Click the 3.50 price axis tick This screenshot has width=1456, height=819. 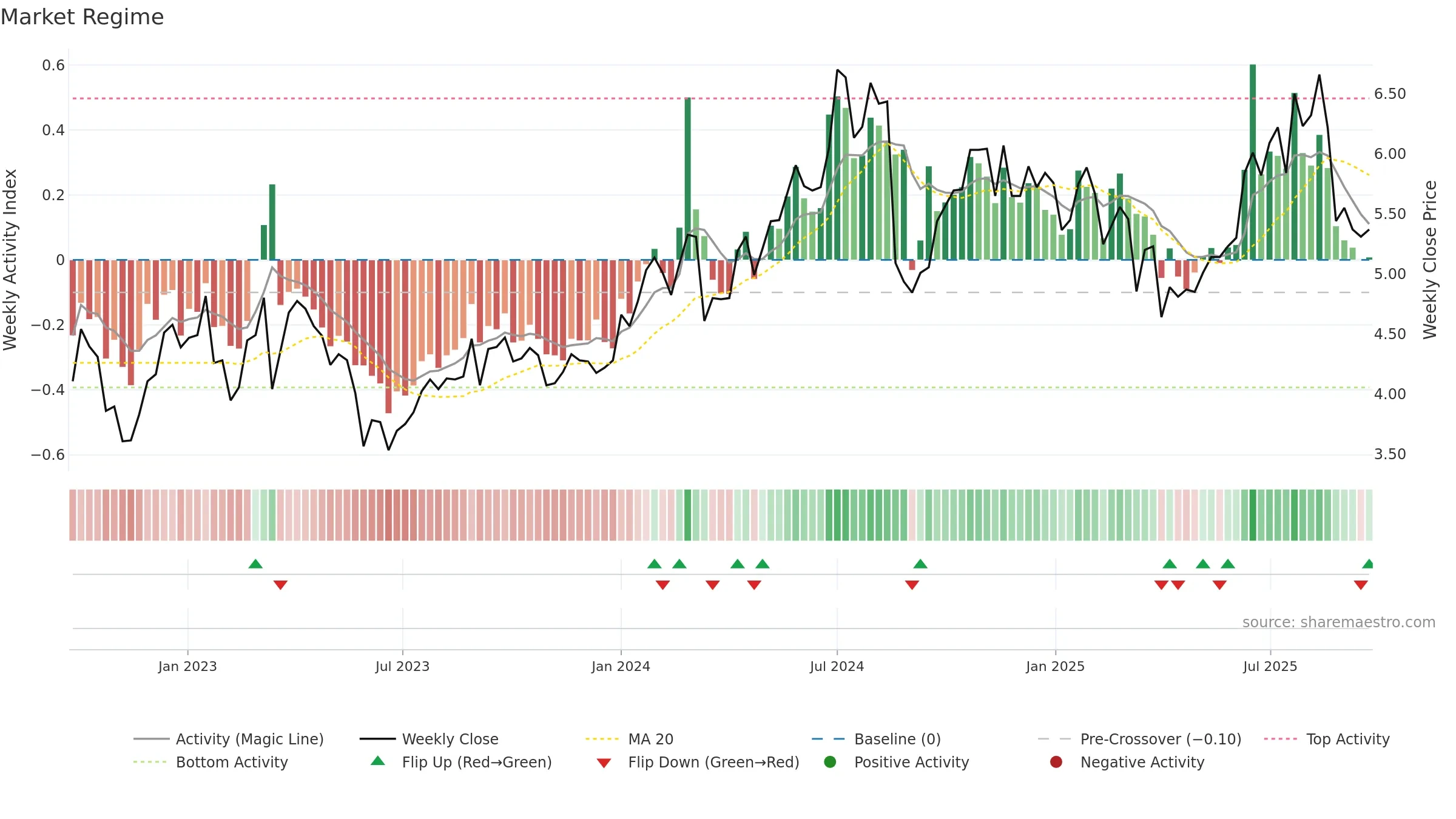[1390, 454]
